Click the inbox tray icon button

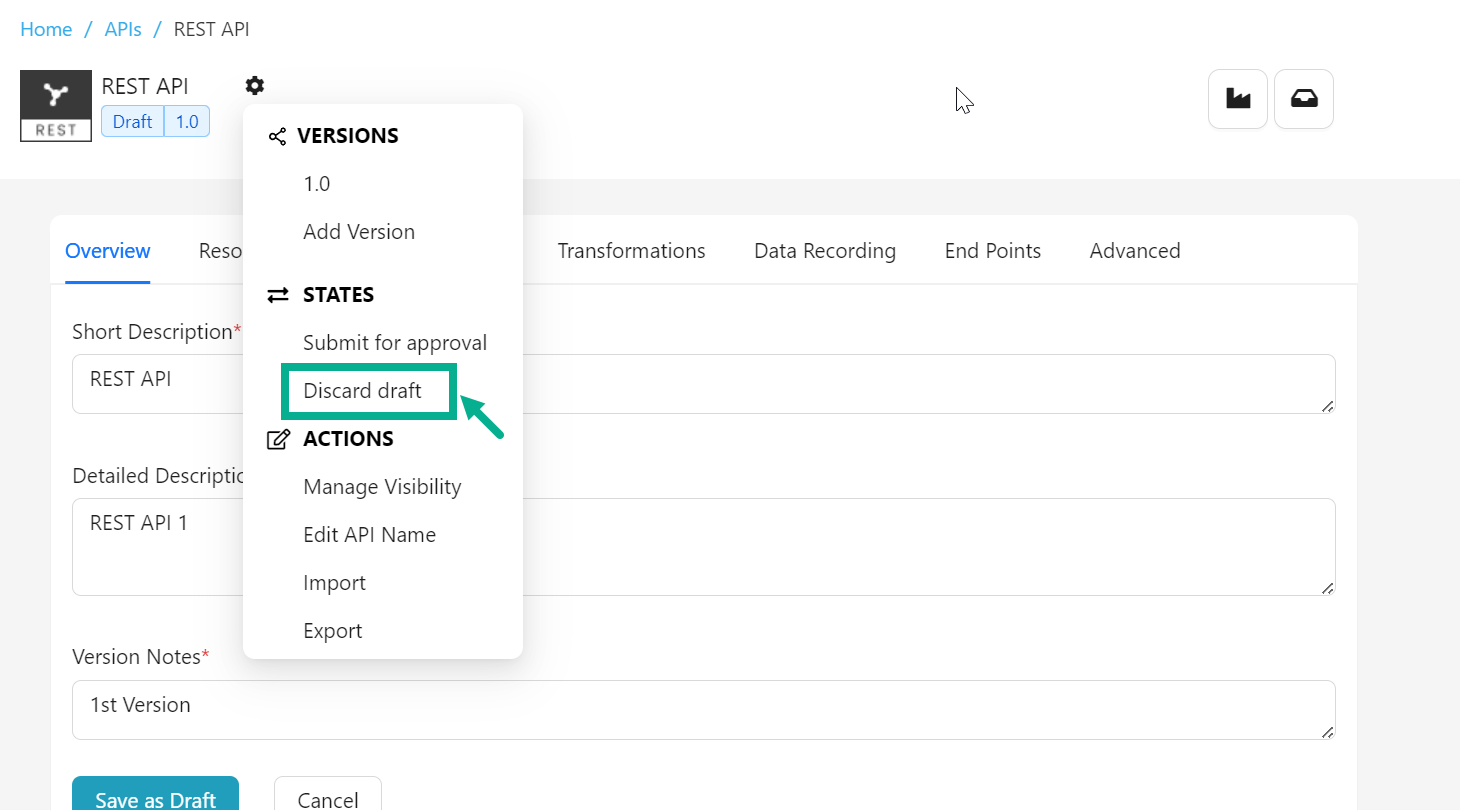[x=1304, y=99]
